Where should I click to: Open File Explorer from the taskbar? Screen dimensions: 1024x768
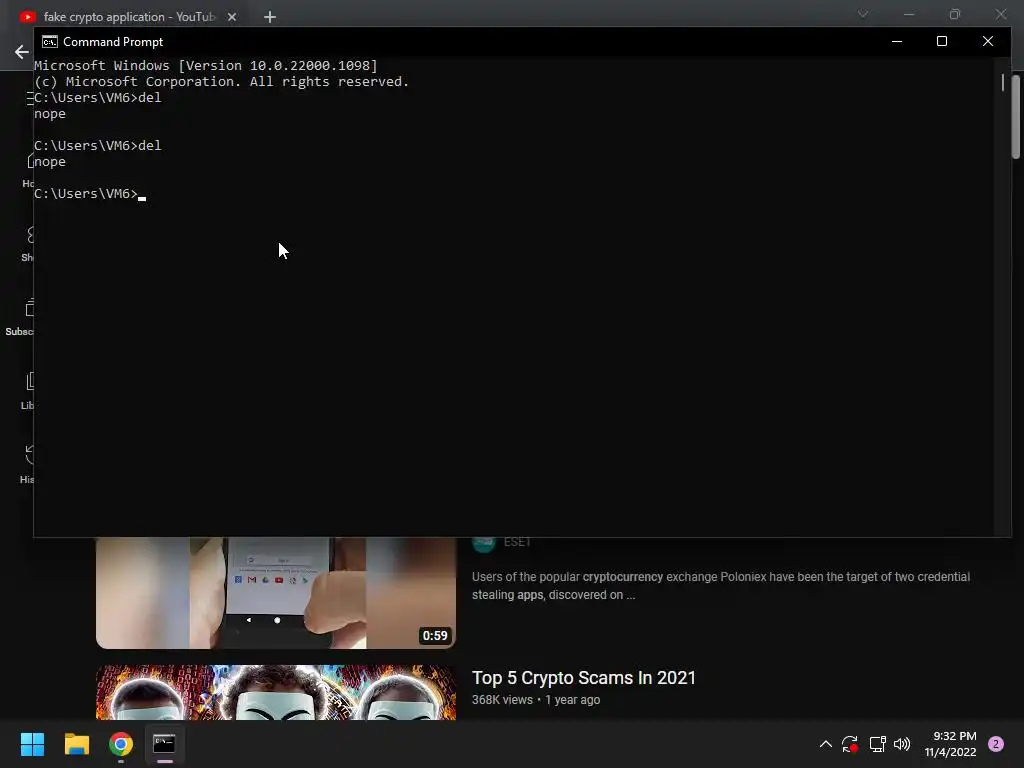pyautogui.click(x=76, y=744)
